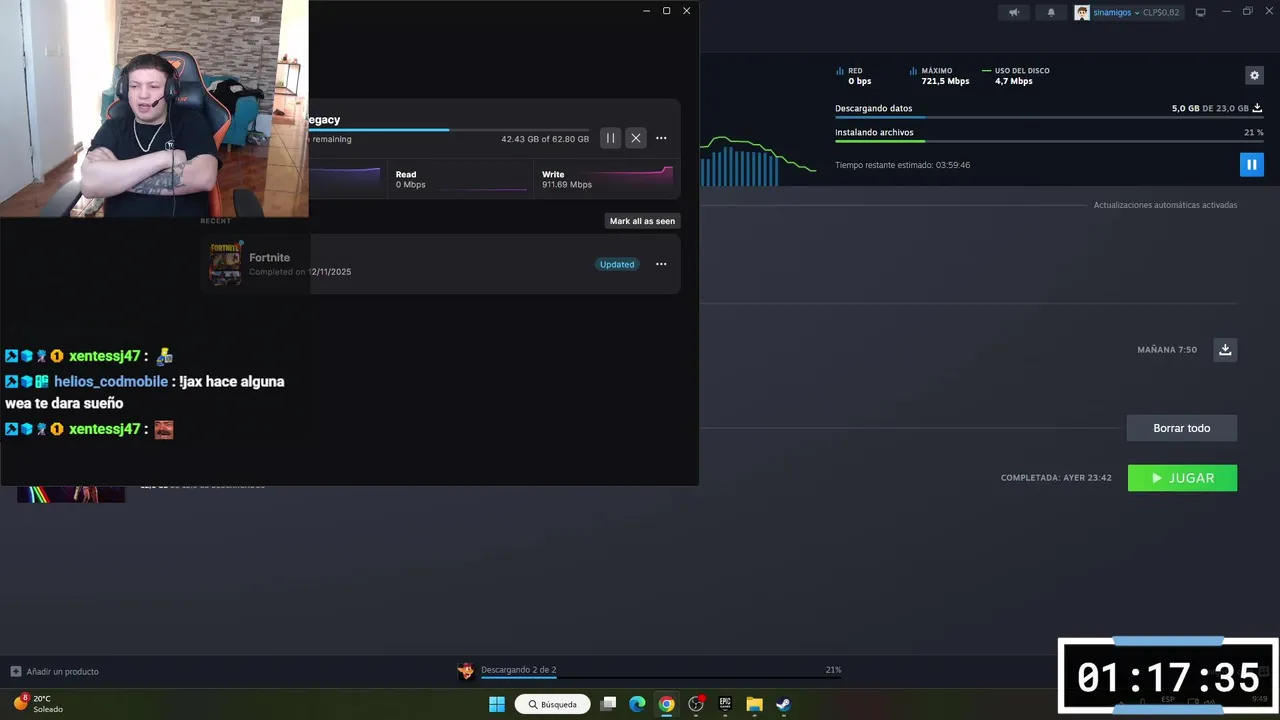1280x720 pixels.
Task: Open OBS Studio from the taskbar
Action: tap(696, 704)
